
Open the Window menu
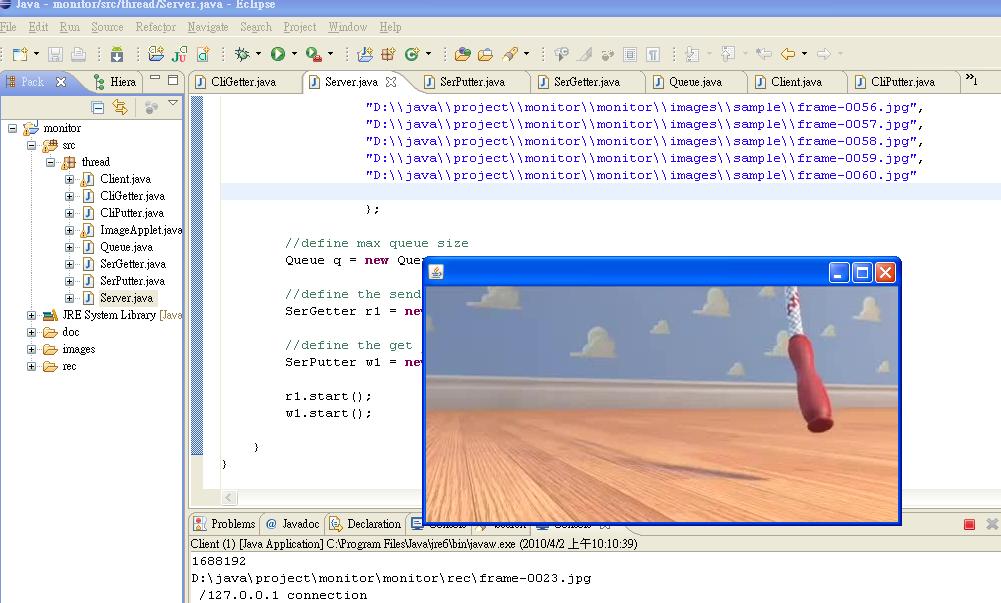(347, 27)
